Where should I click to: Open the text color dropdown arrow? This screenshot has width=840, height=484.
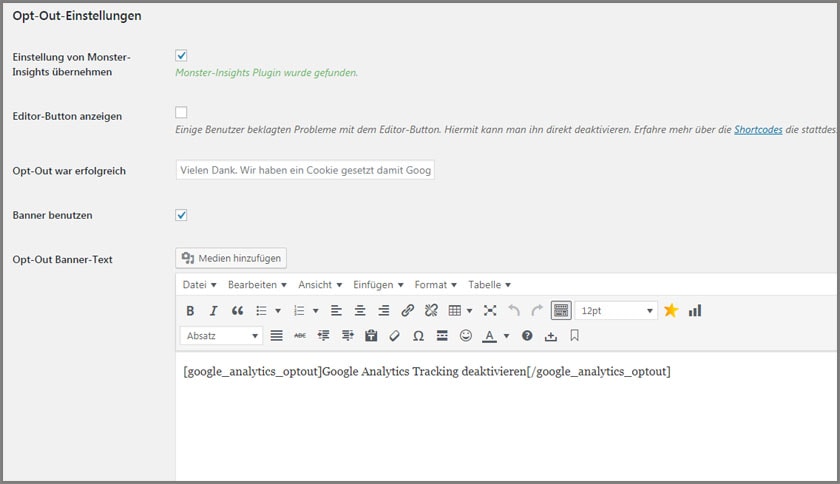[506, 336]
